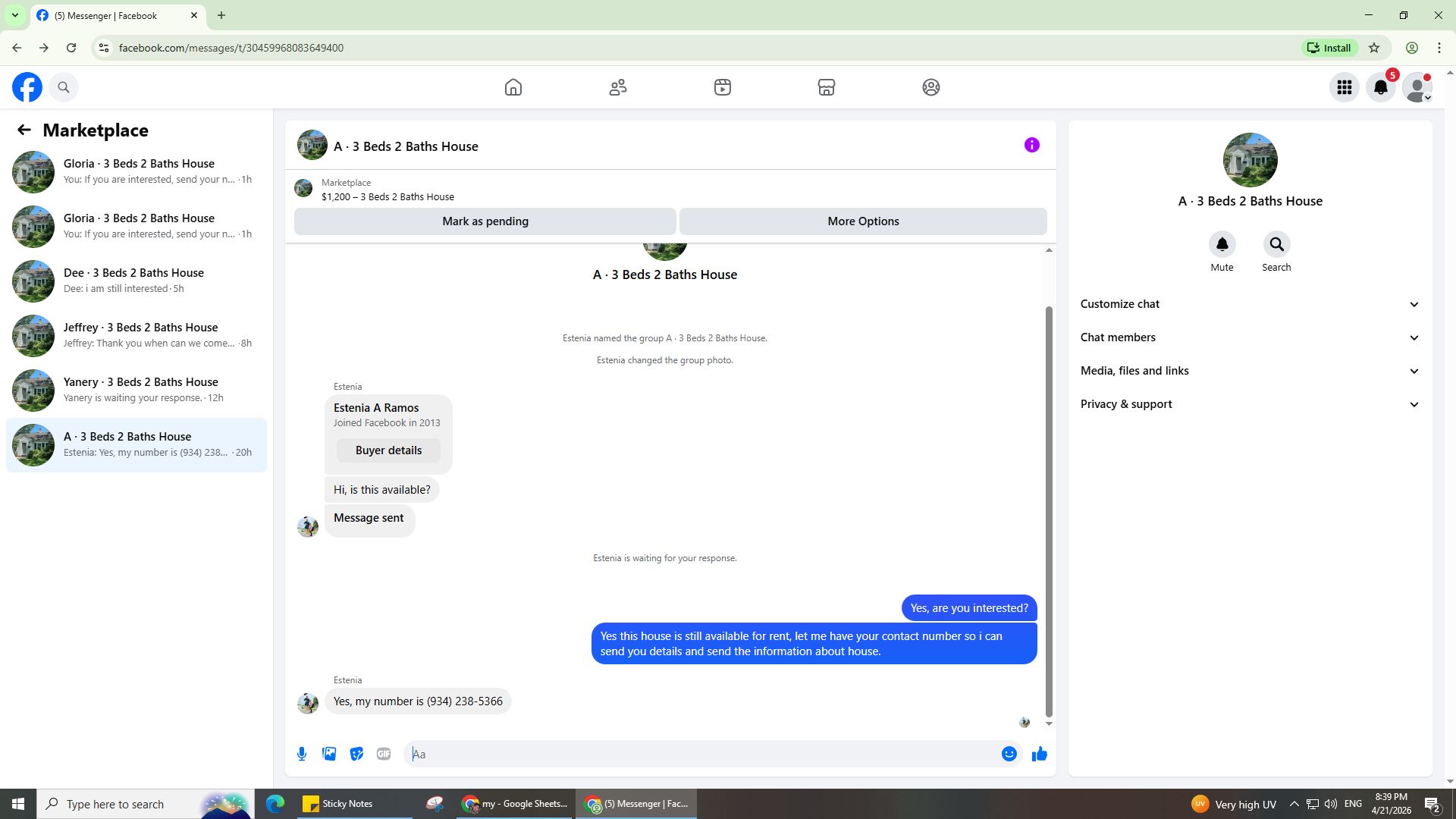Choose a GIF icon
The height and width of the screenshot is (819, 1456).
pos(384,754)
